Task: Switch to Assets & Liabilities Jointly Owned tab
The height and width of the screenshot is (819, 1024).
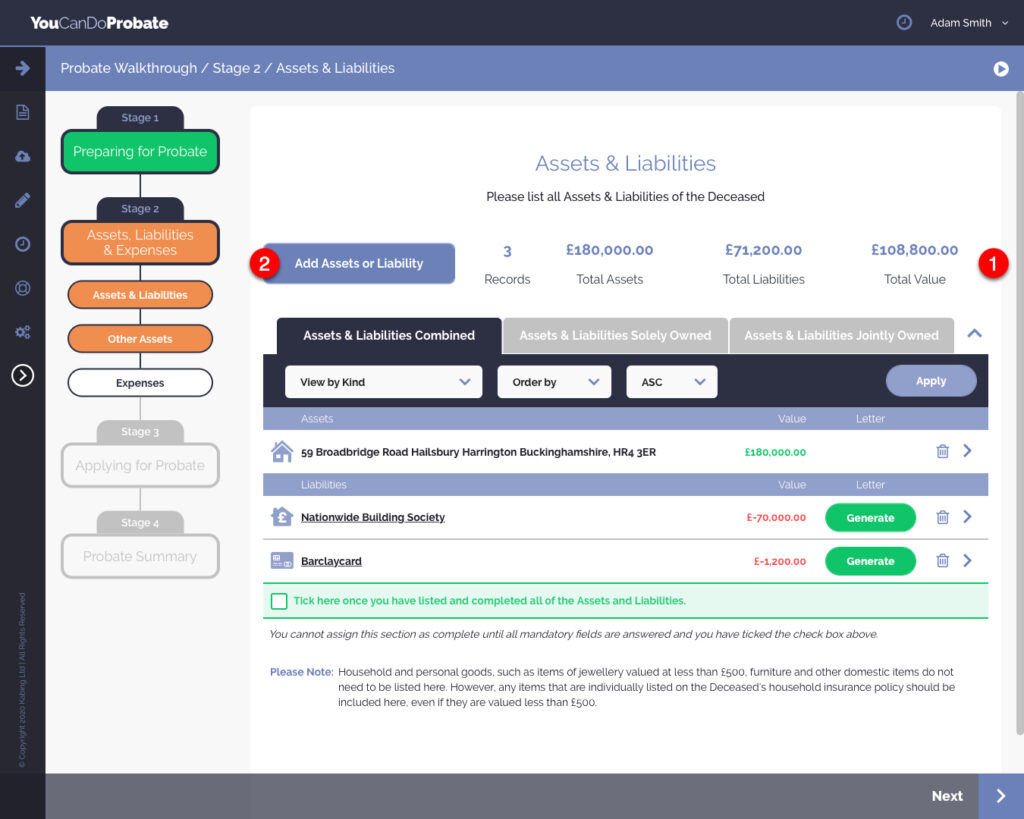Action: pos(841,336)
